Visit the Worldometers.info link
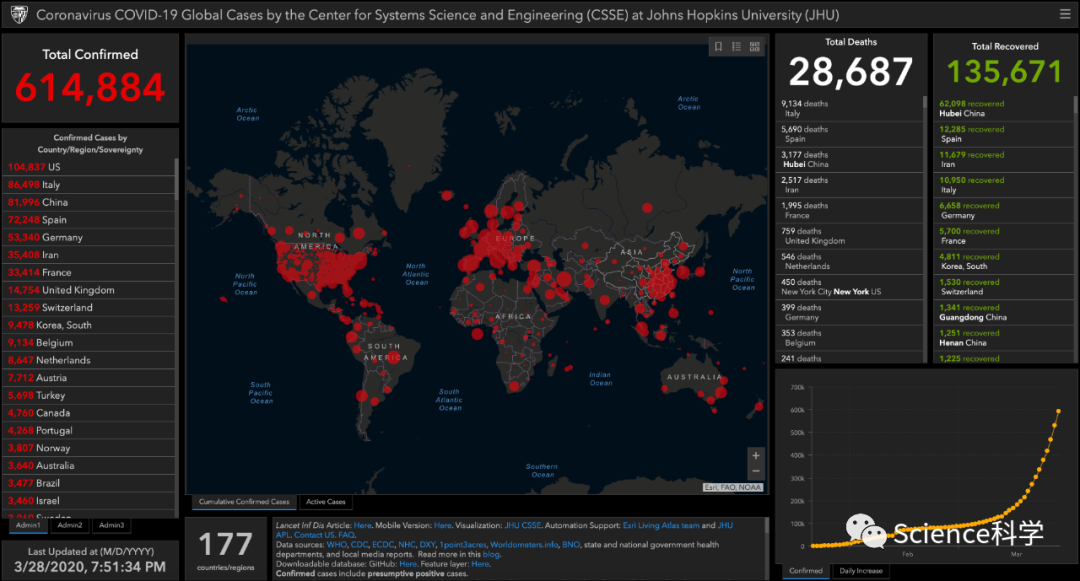1080x581 pixels. click(x=524, y=545)
